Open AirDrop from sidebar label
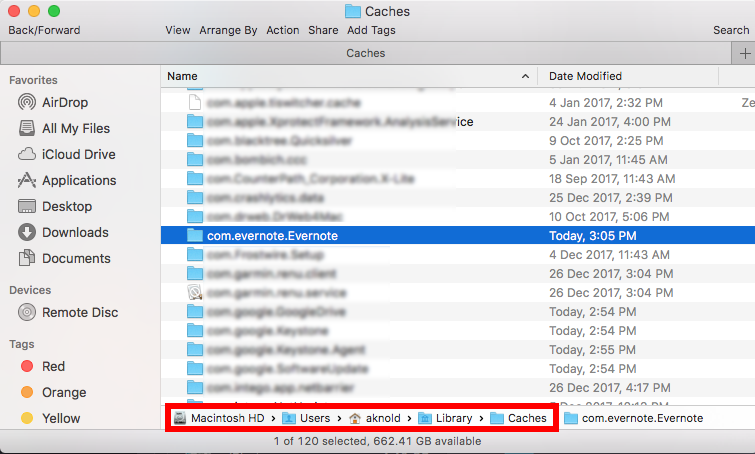 point(65,102)
